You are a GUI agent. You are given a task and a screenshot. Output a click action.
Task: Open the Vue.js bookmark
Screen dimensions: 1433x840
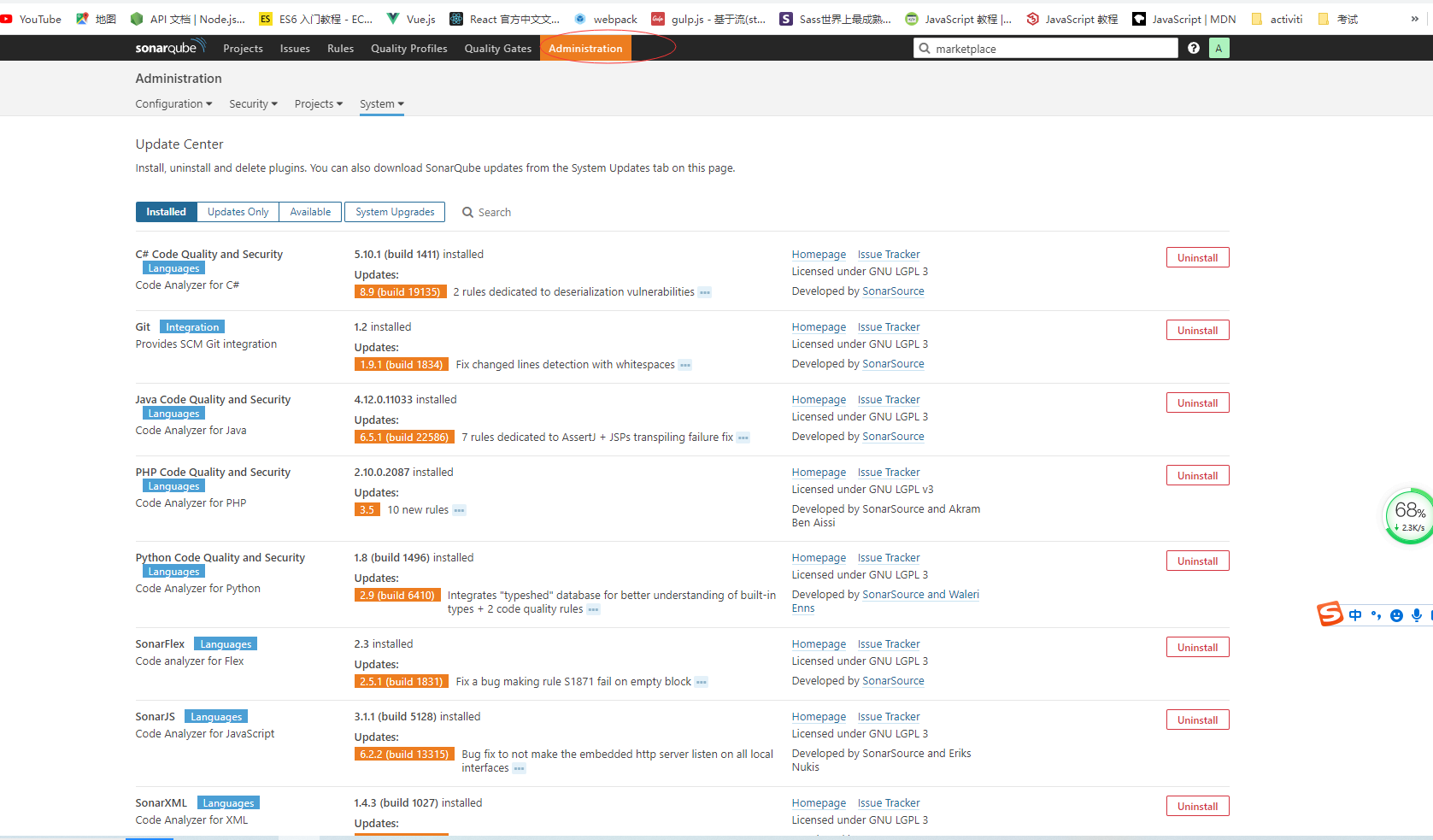(x=412, y=19)
